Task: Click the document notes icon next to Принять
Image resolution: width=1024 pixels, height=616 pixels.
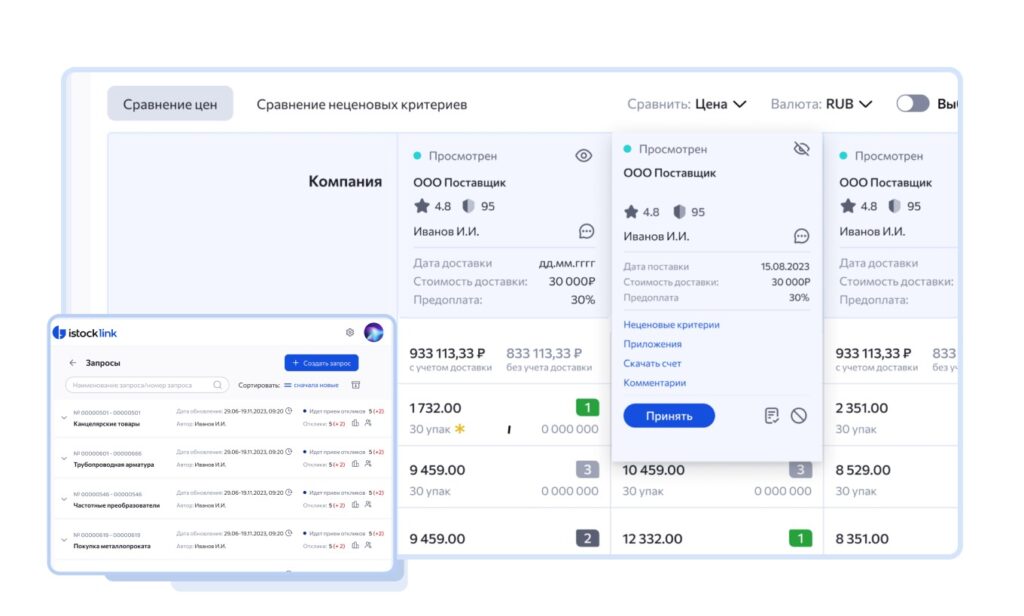Action: coord(771,415)
